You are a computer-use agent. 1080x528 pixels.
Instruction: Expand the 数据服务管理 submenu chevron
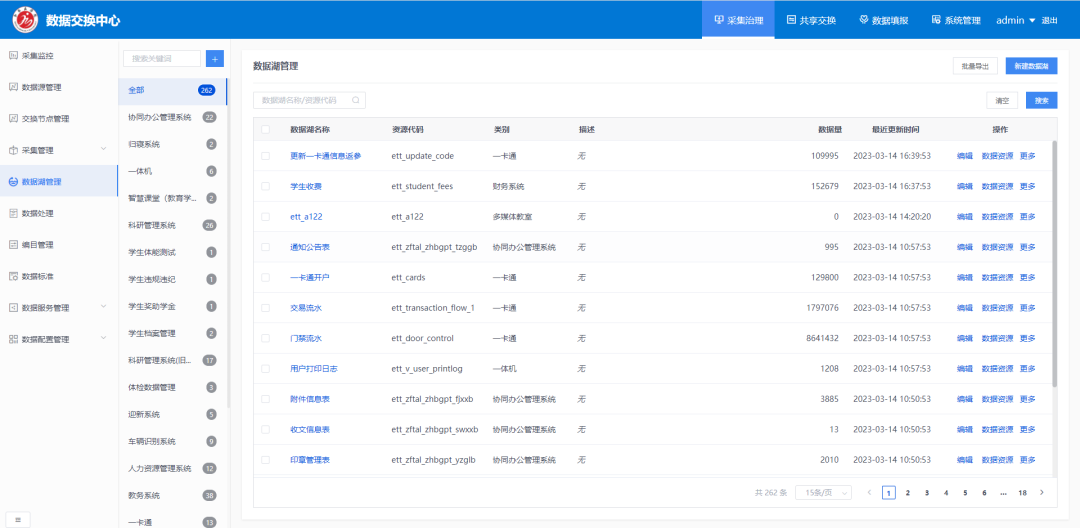103,307
